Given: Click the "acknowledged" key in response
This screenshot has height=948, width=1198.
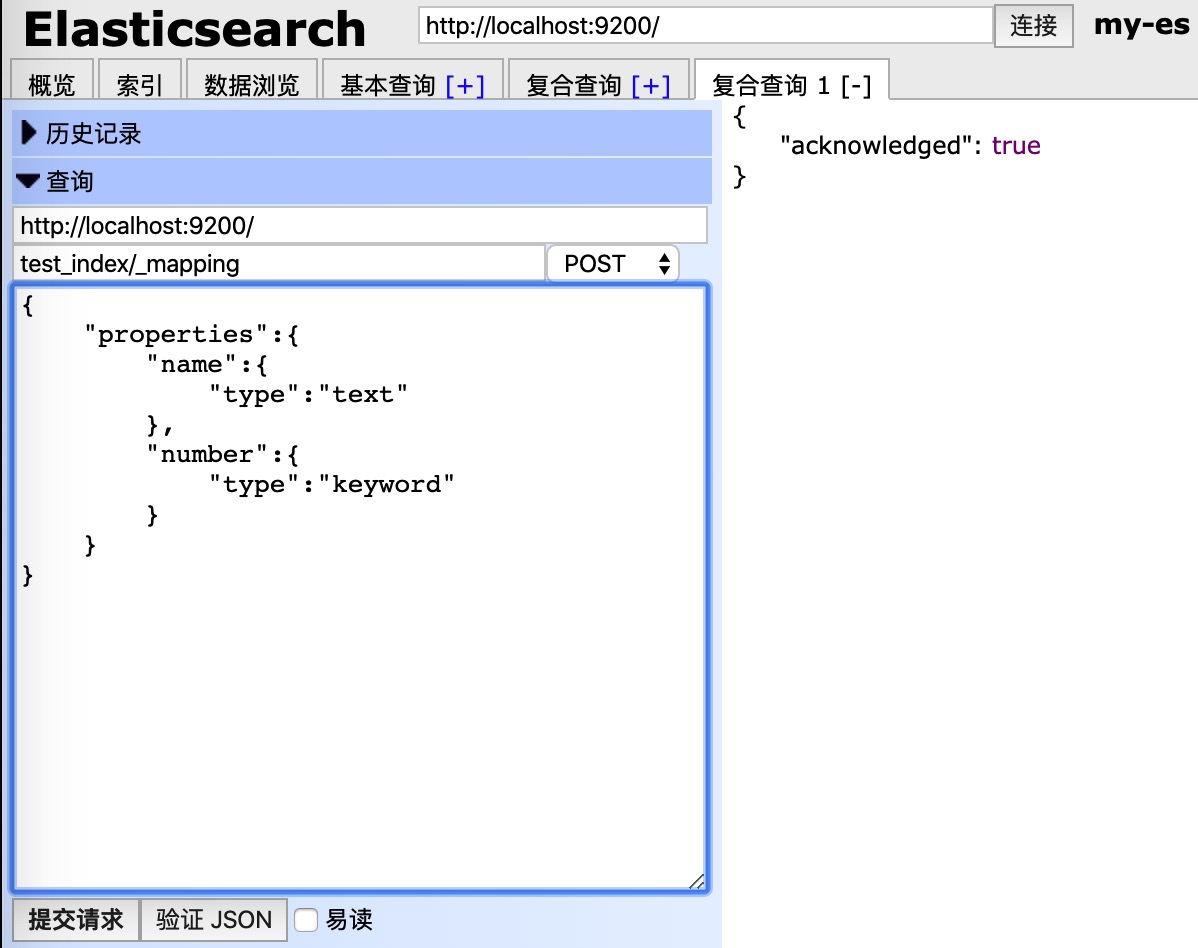Looking at the screenshot, I should 876,145.
